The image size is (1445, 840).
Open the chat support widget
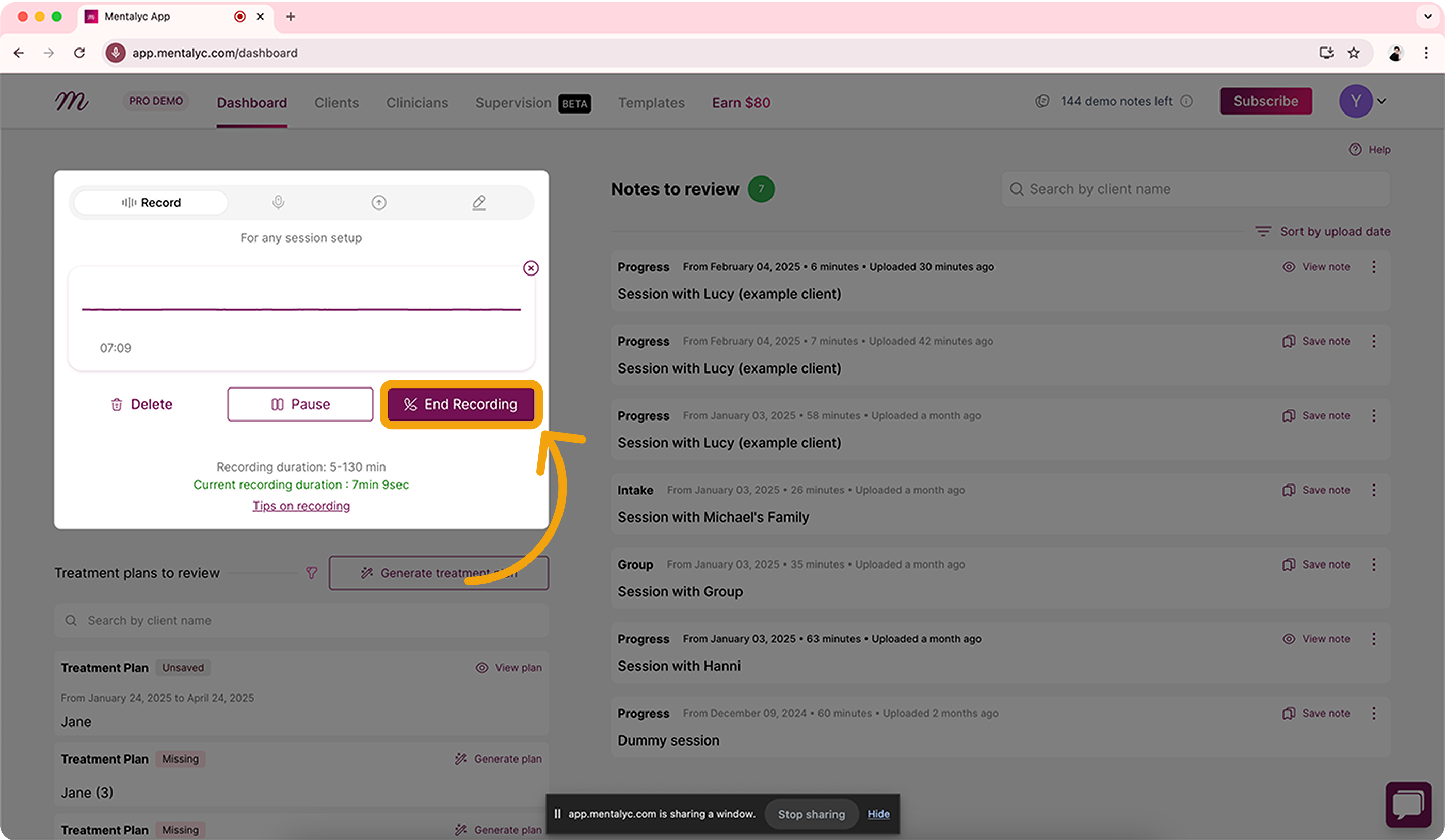[x=1408, y=805]
